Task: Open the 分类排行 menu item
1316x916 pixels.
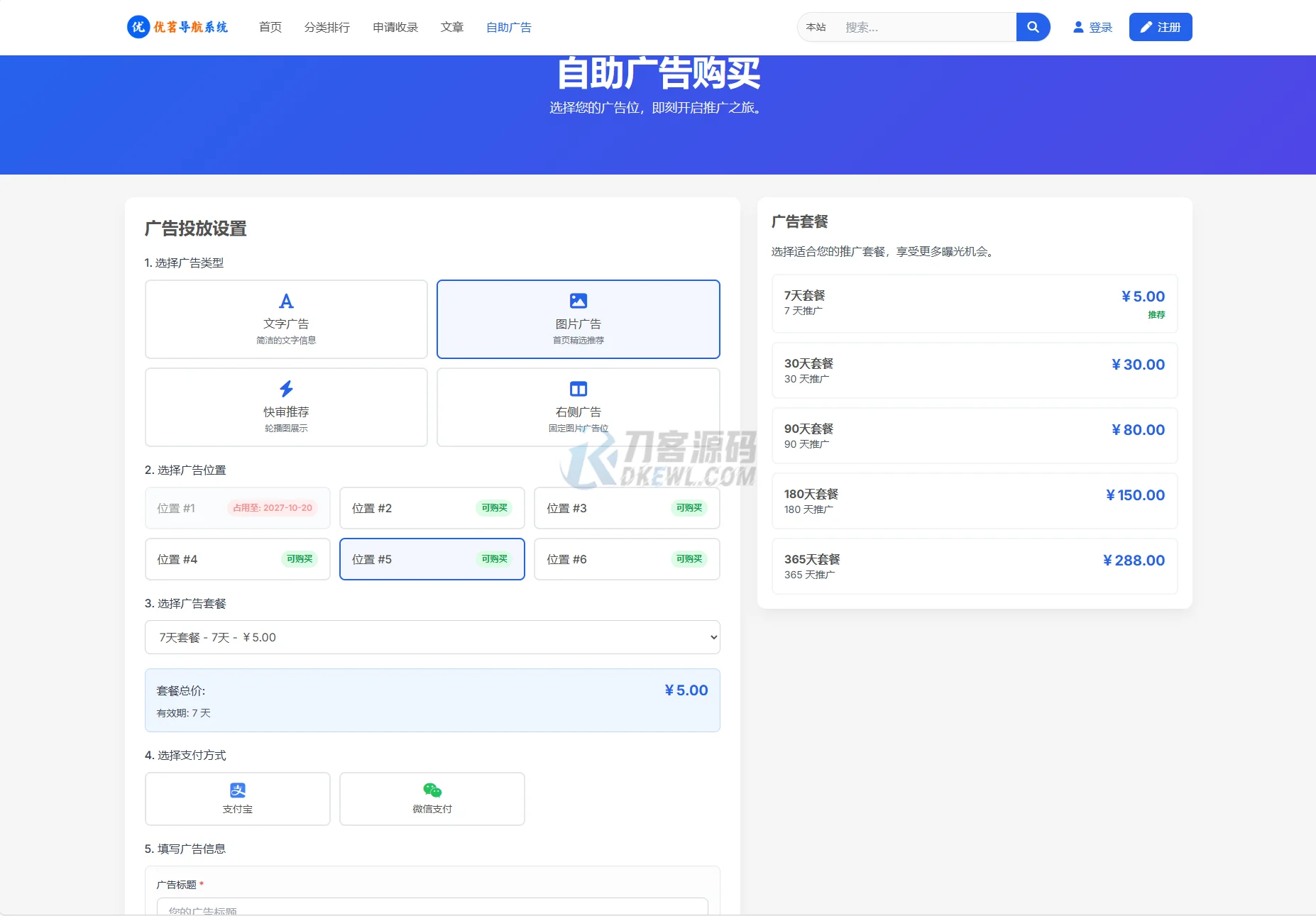Action: tap(327, 27)
